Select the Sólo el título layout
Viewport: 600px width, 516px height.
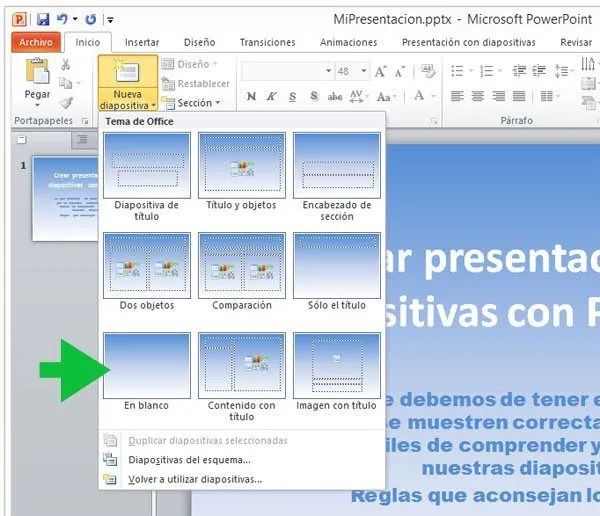pos(337,272)
